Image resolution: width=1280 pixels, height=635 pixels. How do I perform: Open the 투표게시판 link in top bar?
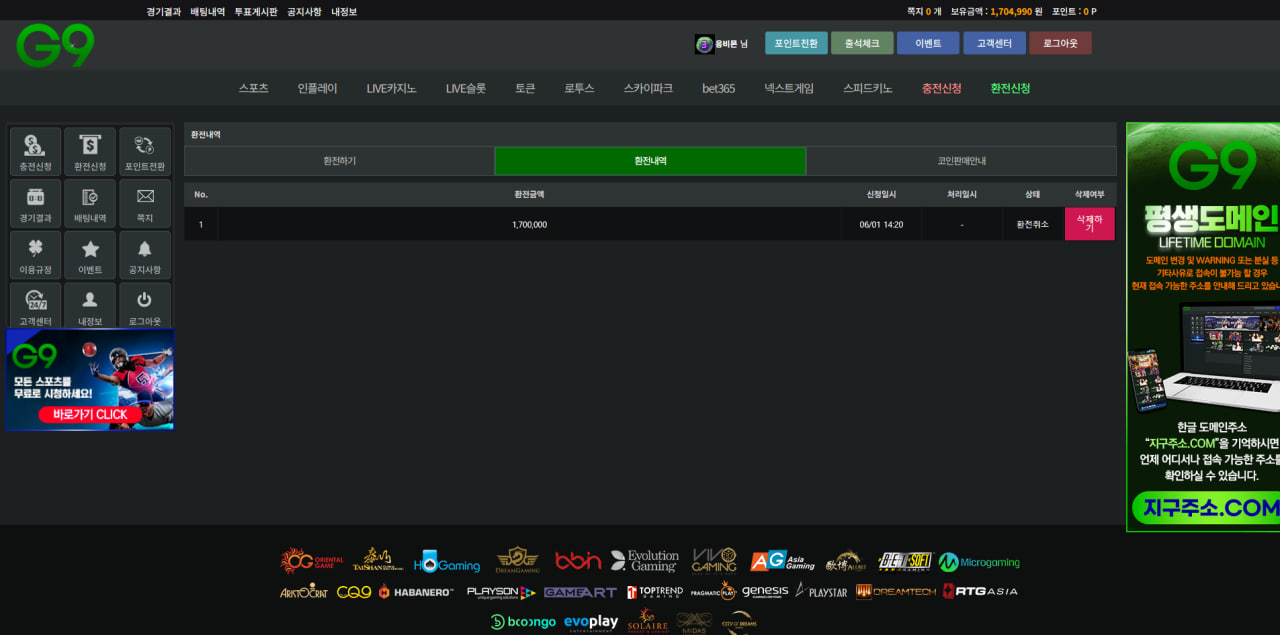click(256, 12)
